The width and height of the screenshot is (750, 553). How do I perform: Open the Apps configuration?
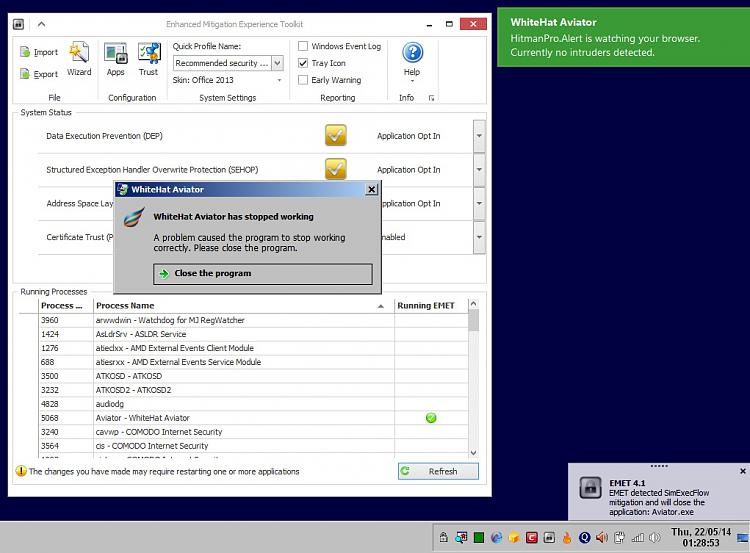(115, 58)
